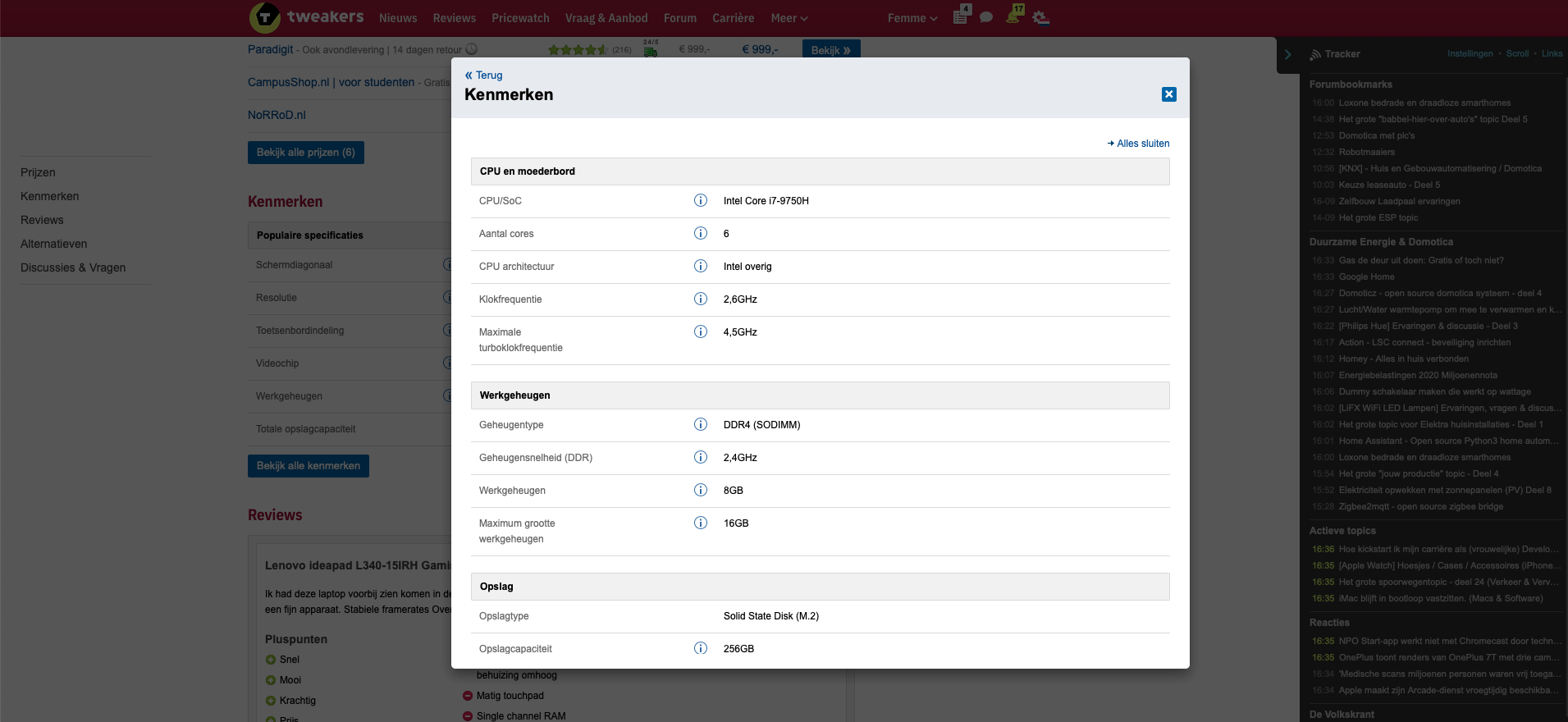Select the value Solid State Disk (M.2)
Screen dimensions: 1568x722
coord(771,616)
